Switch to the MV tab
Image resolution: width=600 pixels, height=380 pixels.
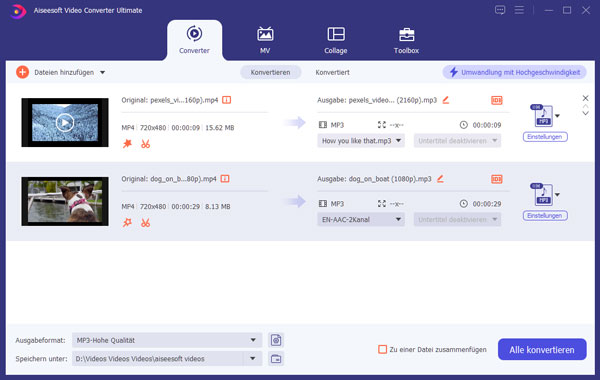265,40
